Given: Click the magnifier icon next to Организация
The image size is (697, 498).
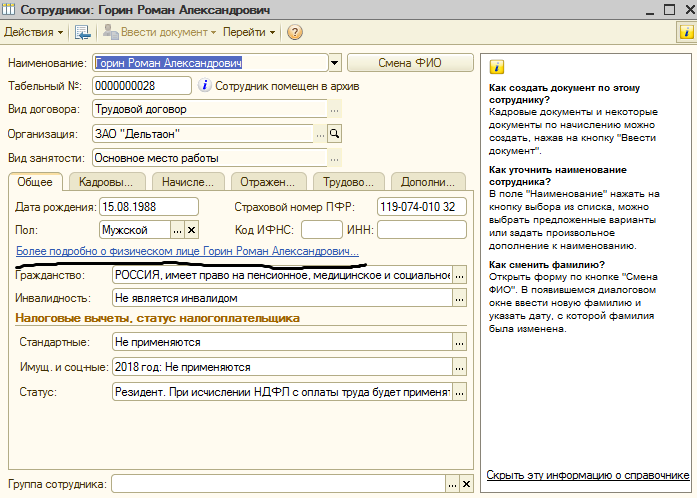Looking at the screenshot, I should click(x=334, y=134).
